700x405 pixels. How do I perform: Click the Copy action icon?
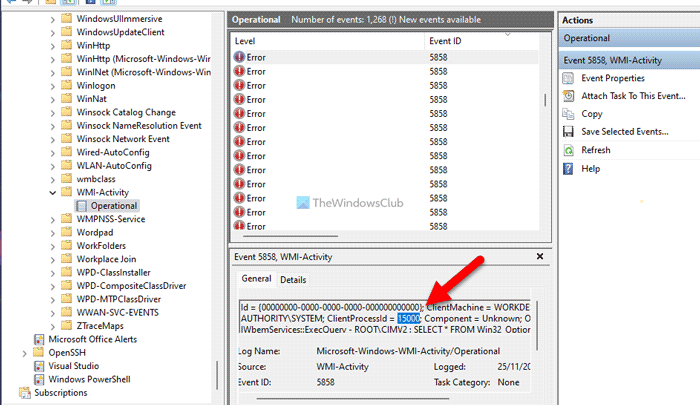click(568, 114)
